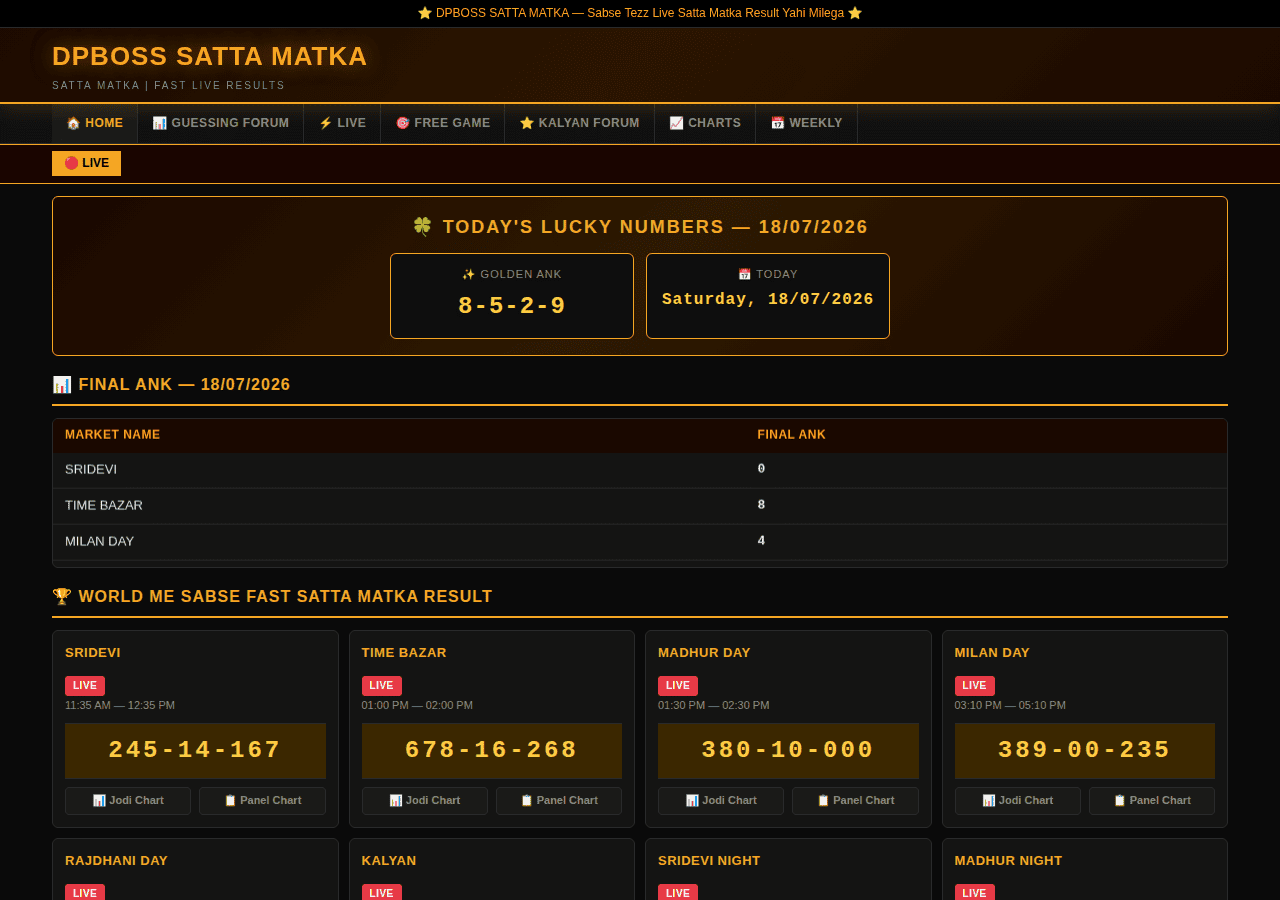The width and height of the screenshot is (1280, 900).
Task: Open the Weekly nav item
Action: pos(806,123)
